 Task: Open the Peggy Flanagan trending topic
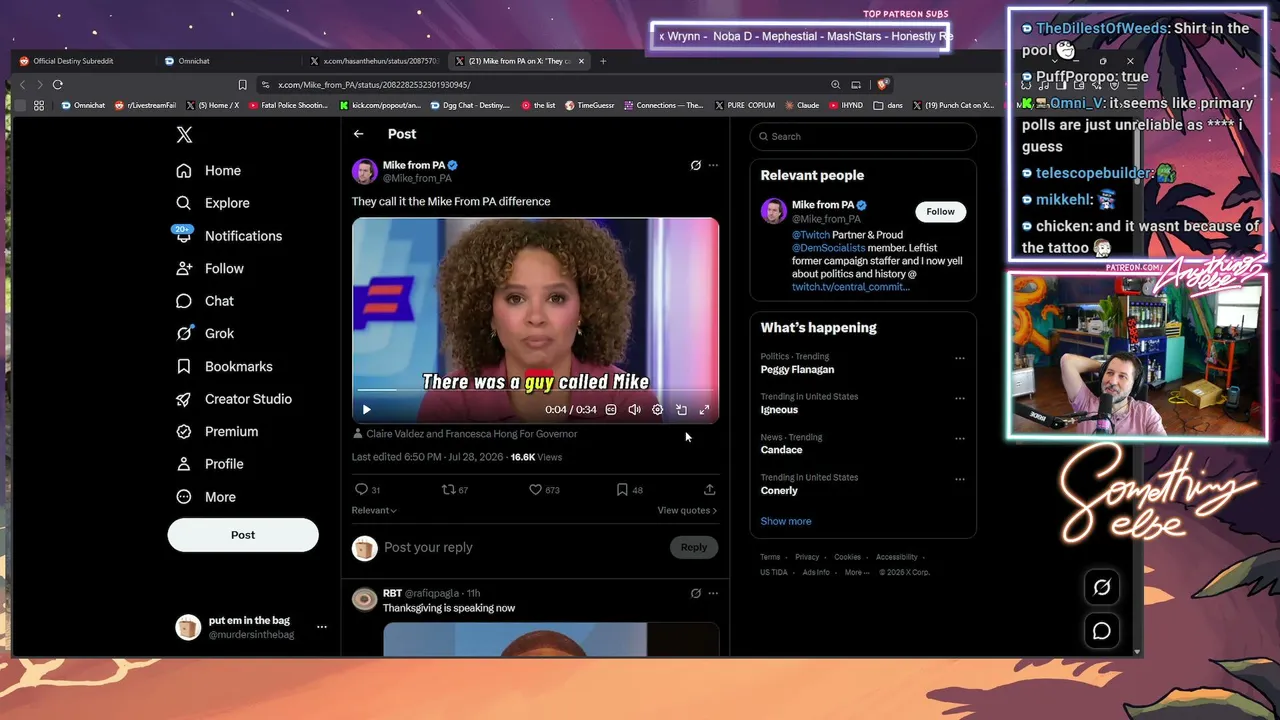tap(797, 370)
